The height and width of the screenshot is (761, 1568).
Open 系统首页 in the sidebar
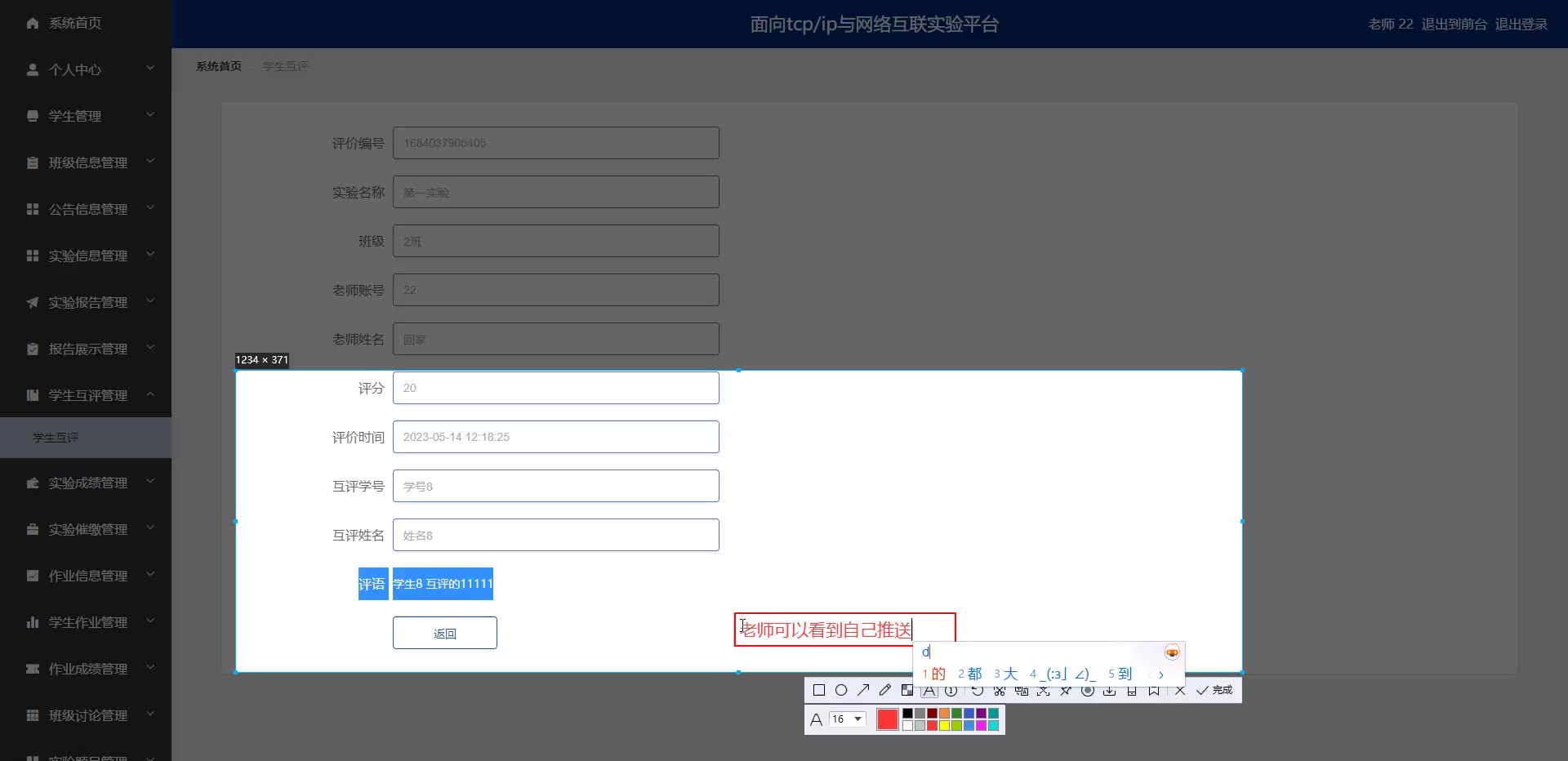click(x=86, y=23)
